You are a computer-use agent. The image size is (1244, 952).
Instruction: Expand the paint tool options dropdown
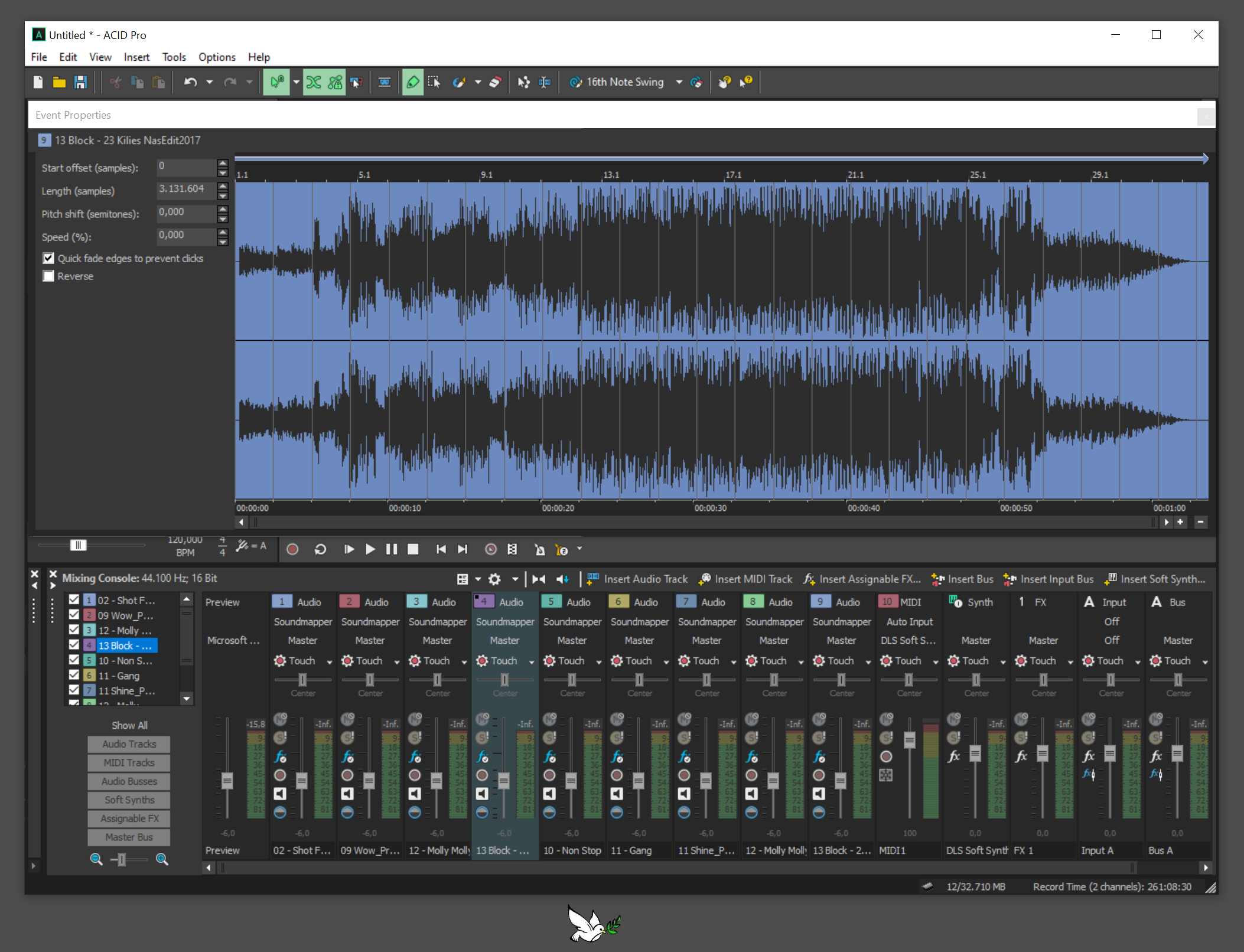tap(477, 82)
